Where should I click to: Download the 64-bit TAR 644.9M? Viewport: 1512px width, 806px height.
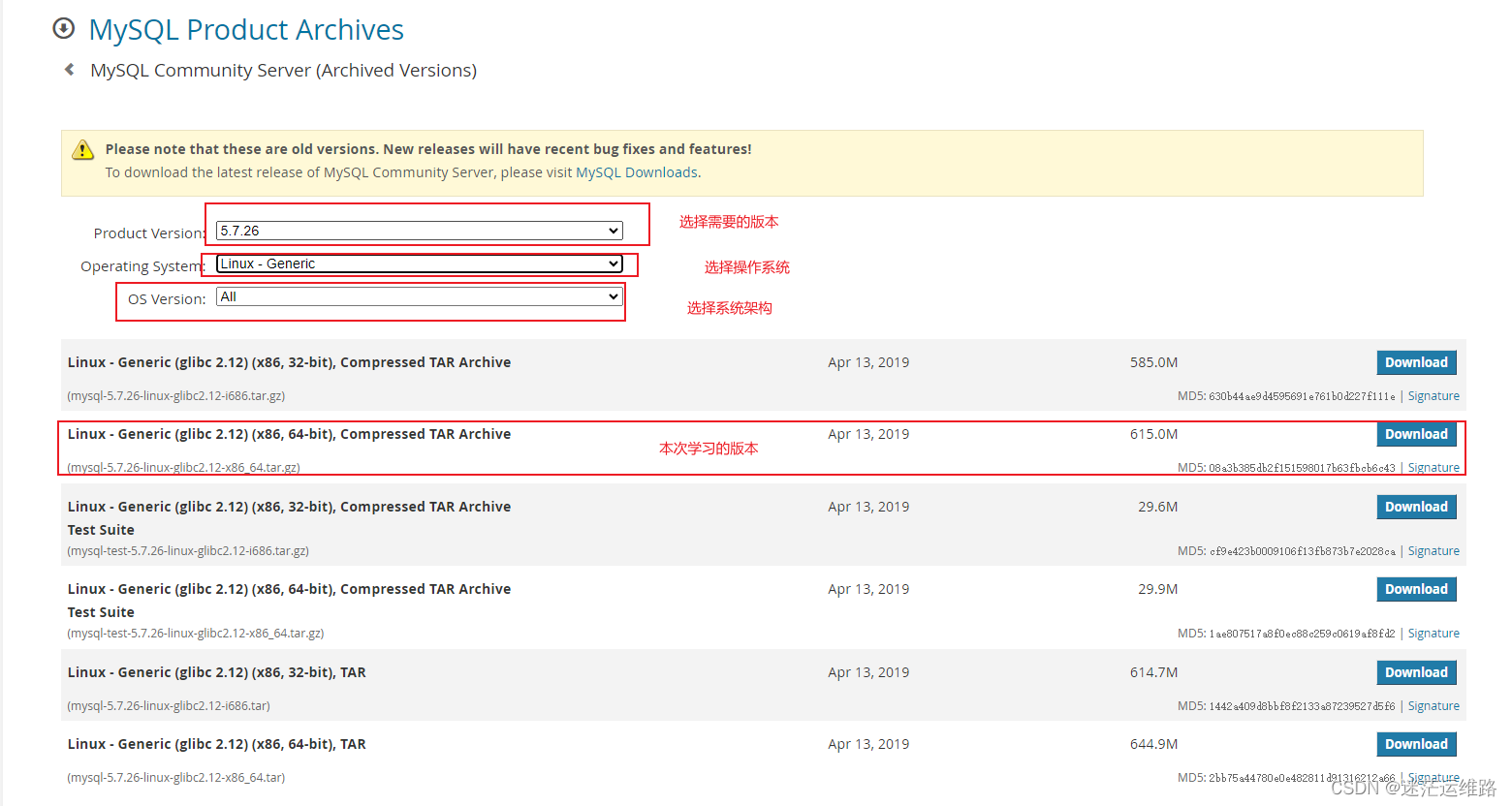[1416, 744]
